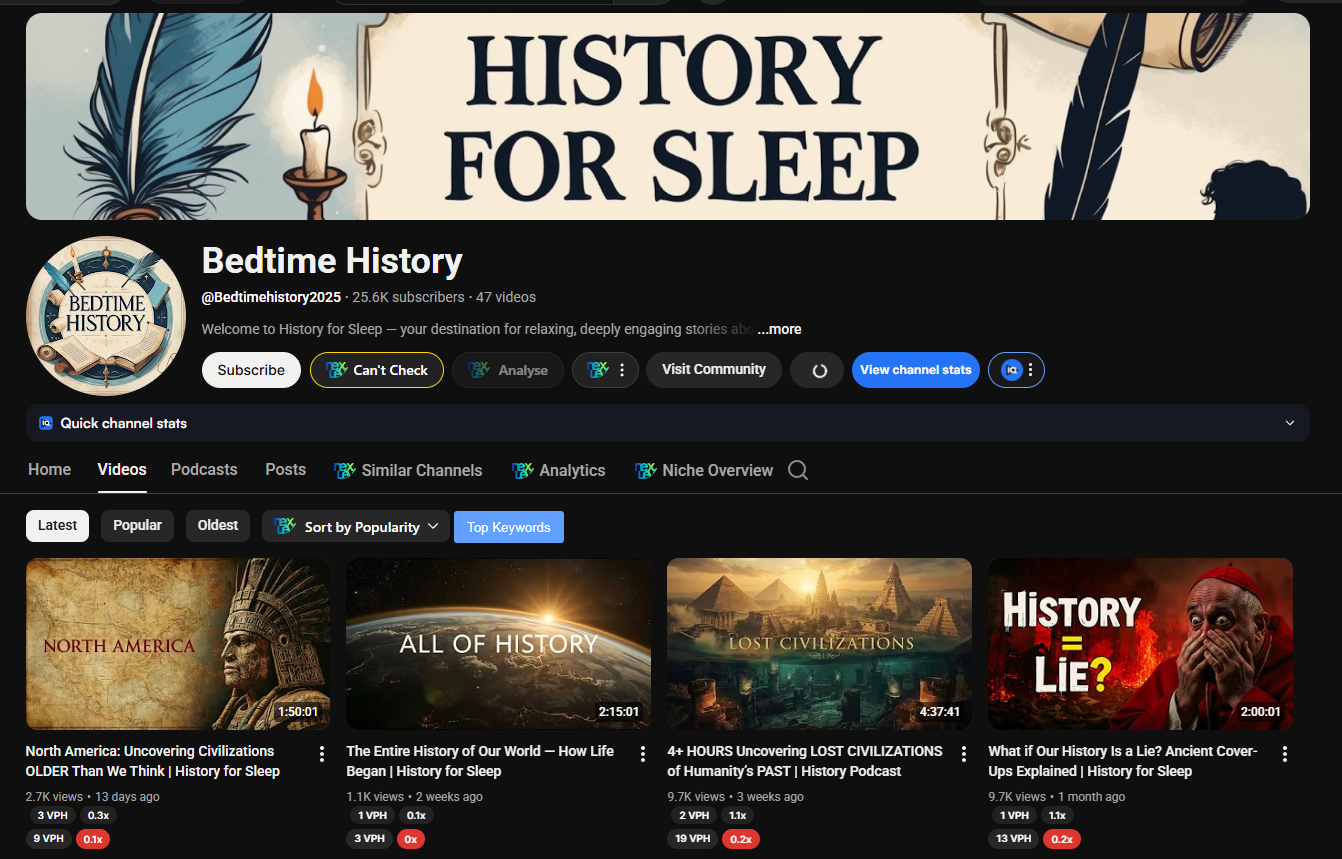Expand channel description with ...more
This screenshot has width=1342, height=859.
779,329
